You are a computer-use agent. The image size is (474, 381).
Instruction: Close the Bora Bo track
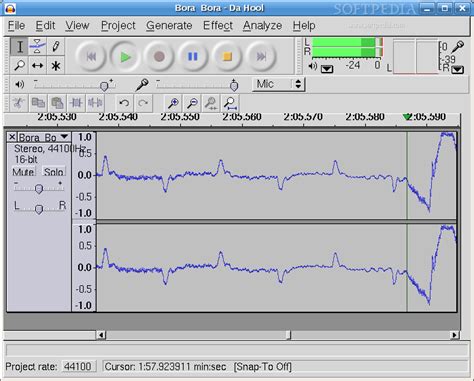(x=12, y=137)
